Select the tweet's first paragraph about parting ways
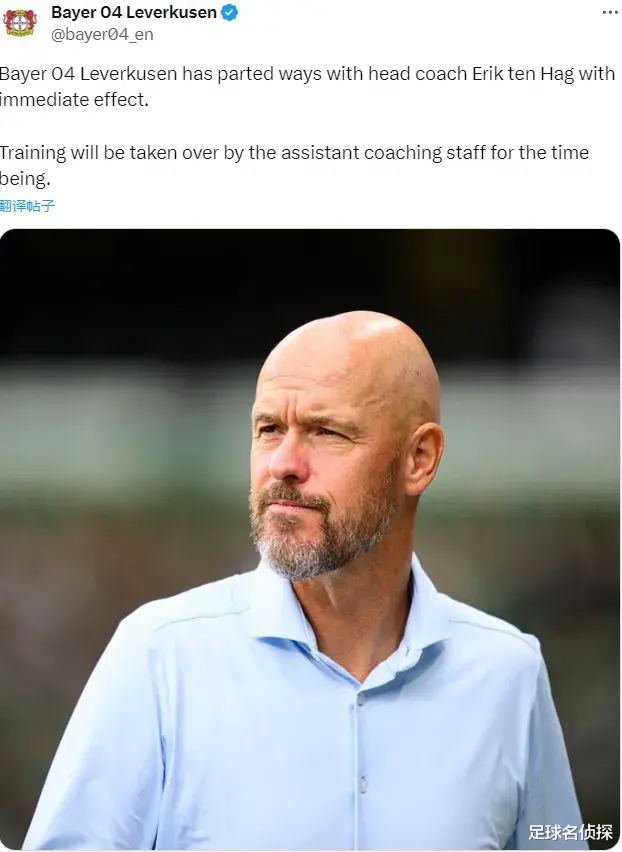 tap(307, 86)
